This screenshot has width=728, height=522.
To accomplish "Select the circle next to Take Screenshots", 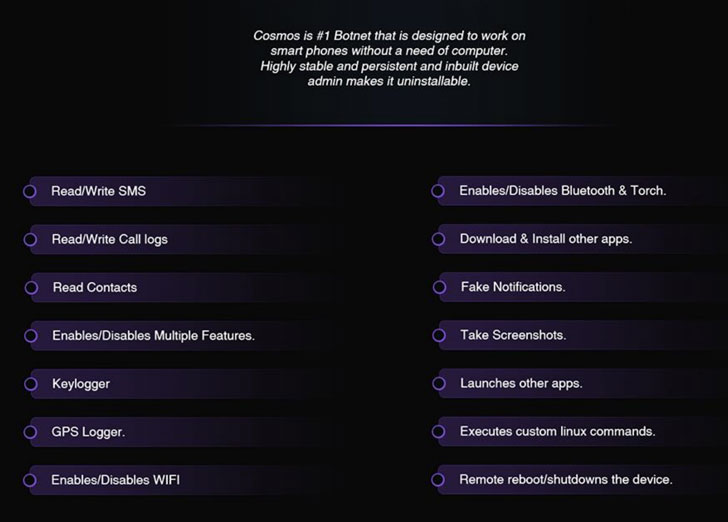I will pyautogui.click(x=438, y=335).
